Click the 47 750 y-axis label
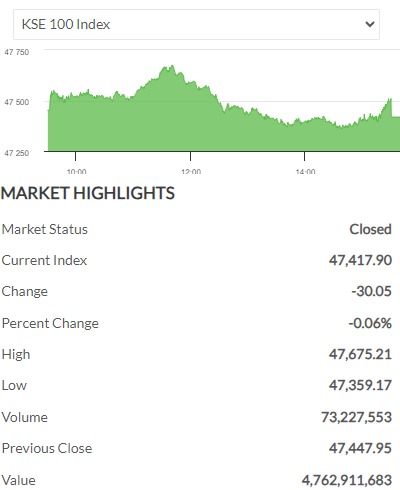Image resolution: width=400 pixels, height=490 pixels. tap(17, 52)
